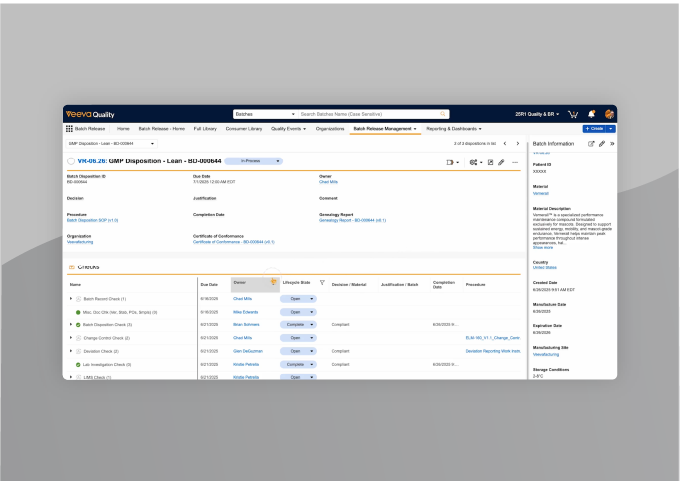Edit Batch Information with pencil icon

click(x=602, y=144)
